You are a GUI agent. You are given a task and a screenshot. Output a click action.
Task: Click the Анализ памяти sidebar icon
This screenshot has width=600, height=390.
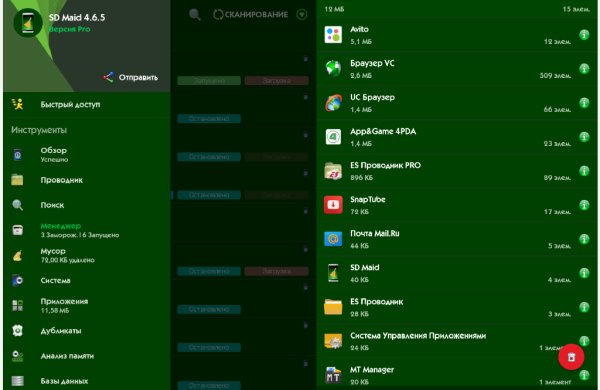[x=18, y=356]
